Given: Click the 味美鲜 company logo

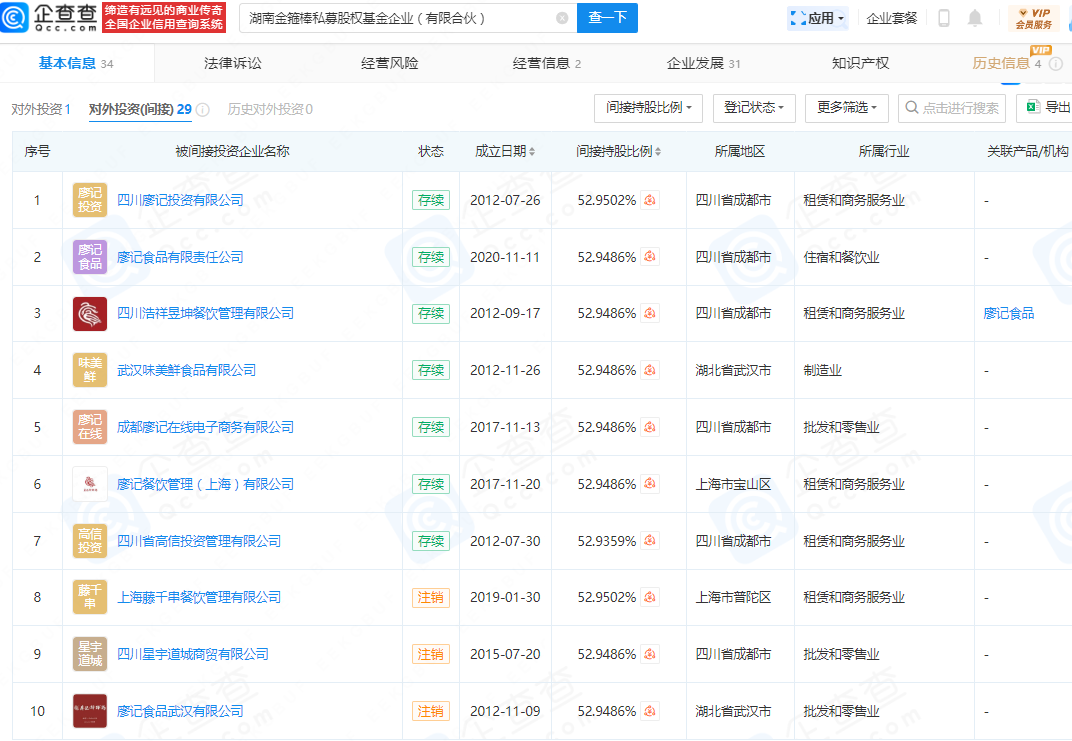Looking at the screenshot, I should 90,370.
